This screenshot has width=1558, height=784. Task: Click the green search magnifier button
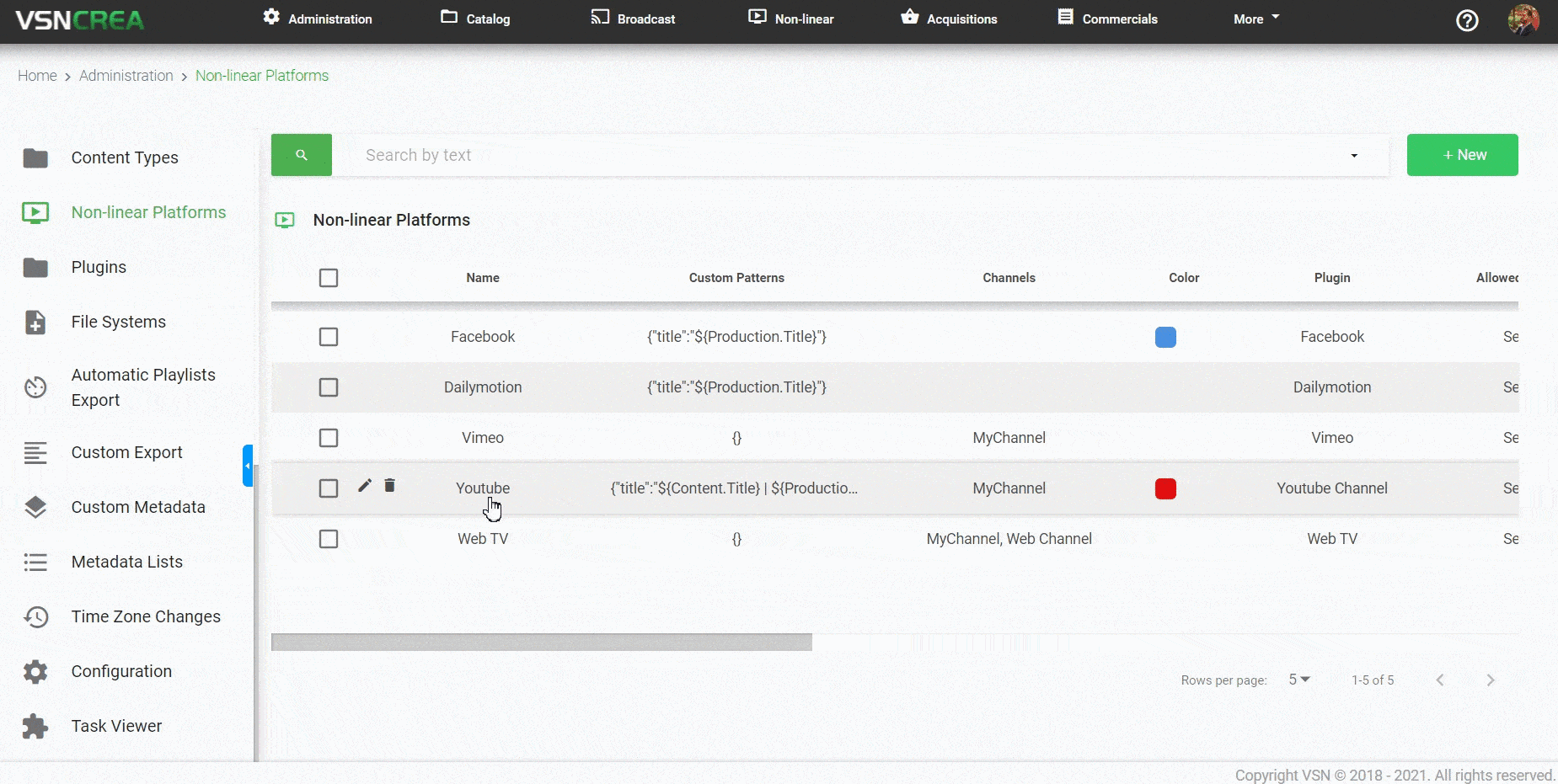(302, 155)
